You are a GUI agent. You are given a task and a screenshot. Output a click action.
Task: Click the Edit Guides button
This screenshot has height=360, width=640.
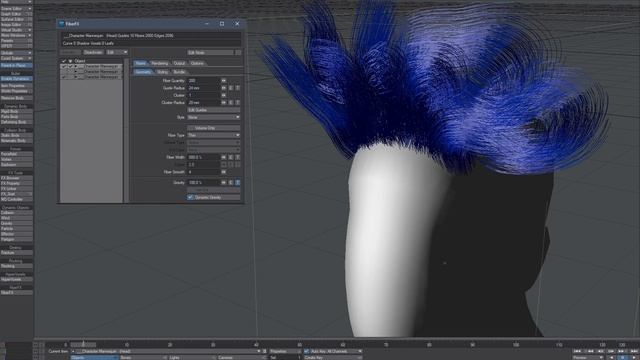(x=213, y=110)
